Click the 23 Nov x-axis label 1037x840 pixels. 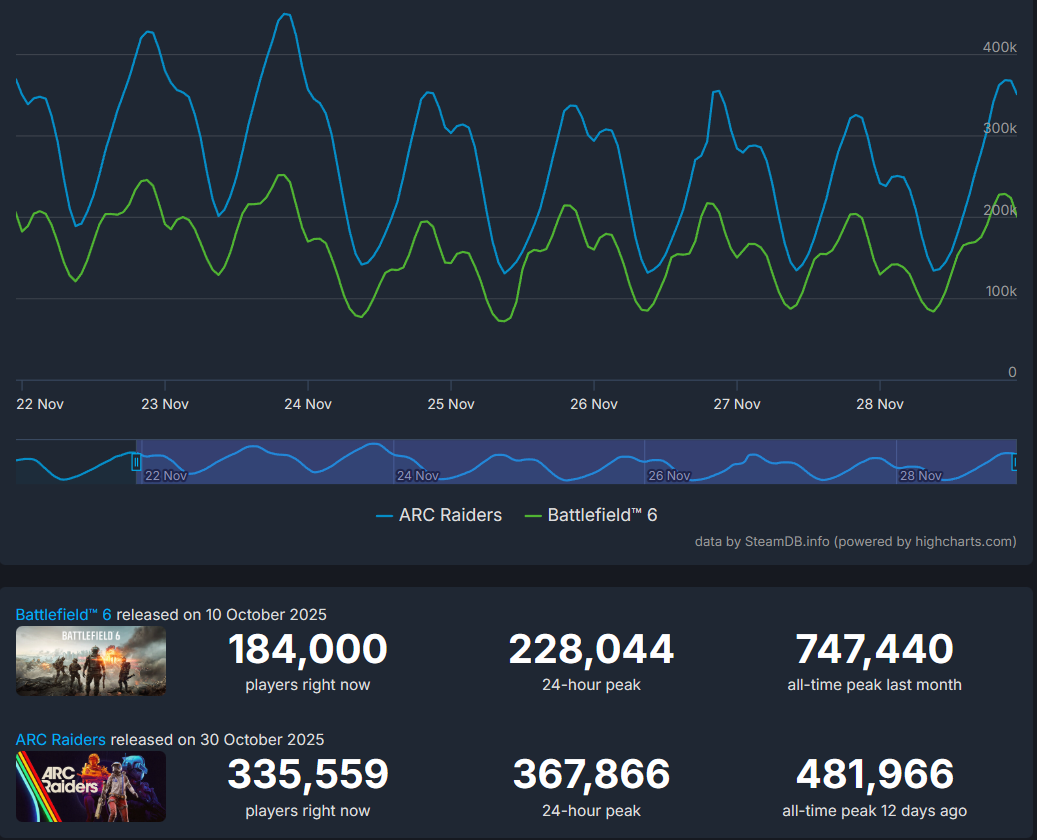pyautogui.click(x=165, y=404)
